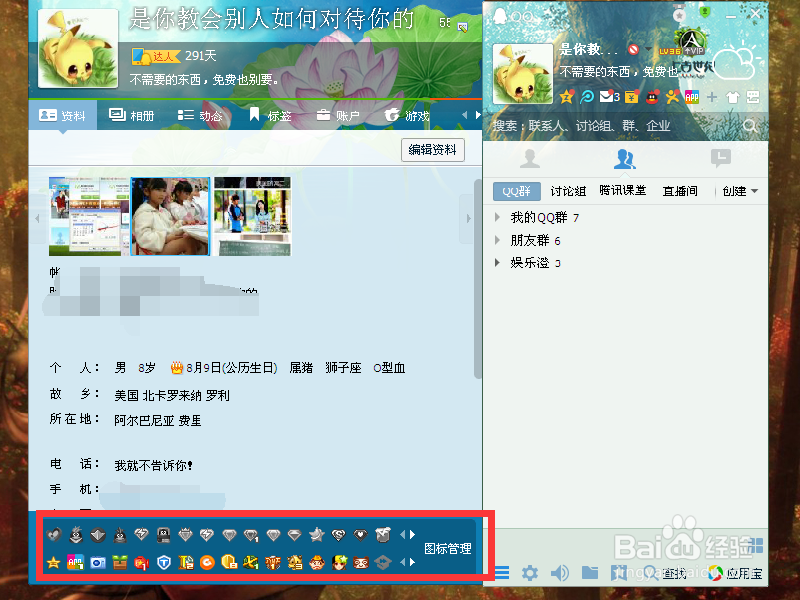Select QQ群 sub-tab
The image size is (800, 600).
pyautogui.click(x=517, y=191)
